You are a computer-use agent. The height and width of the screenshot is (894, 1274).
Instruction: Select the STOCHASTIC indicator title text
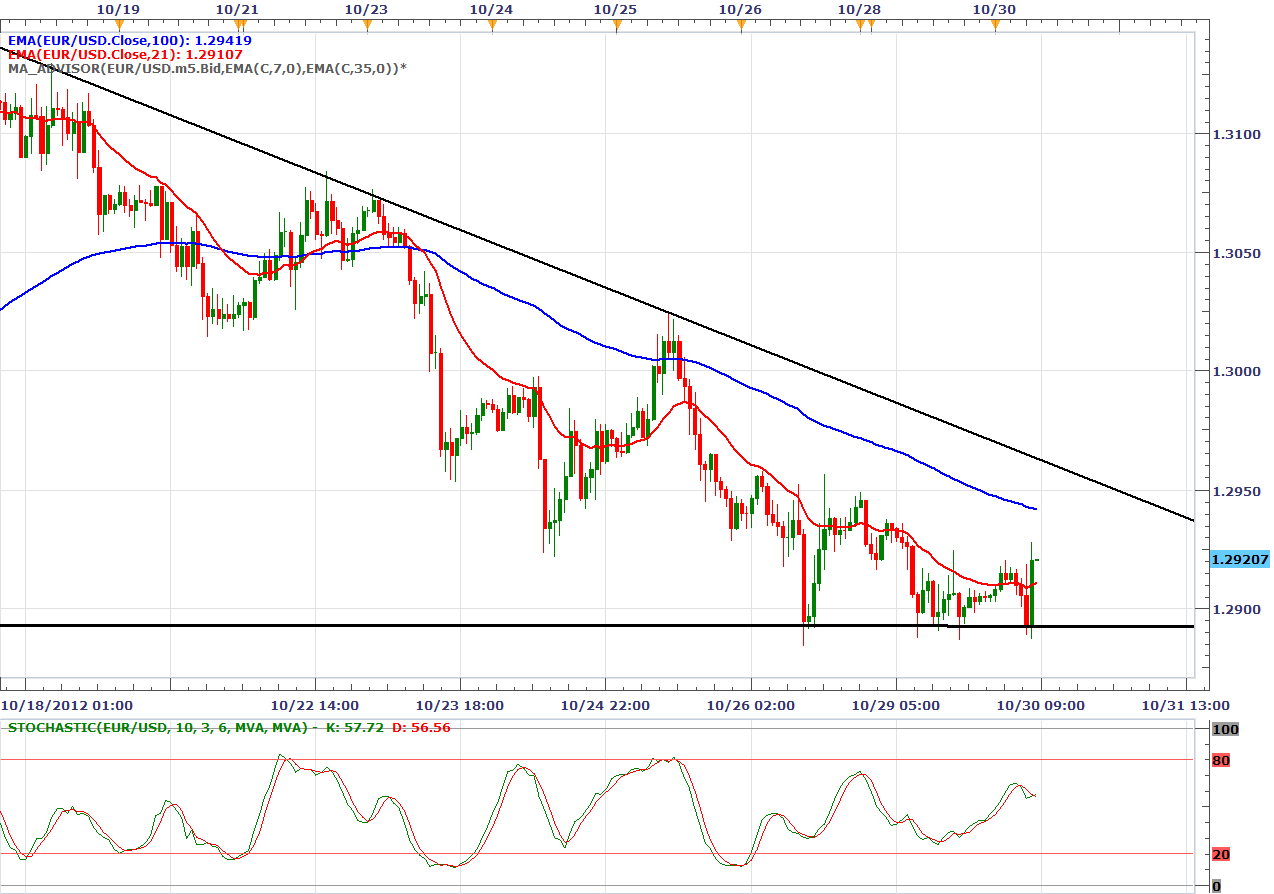[x=158, y=727]
